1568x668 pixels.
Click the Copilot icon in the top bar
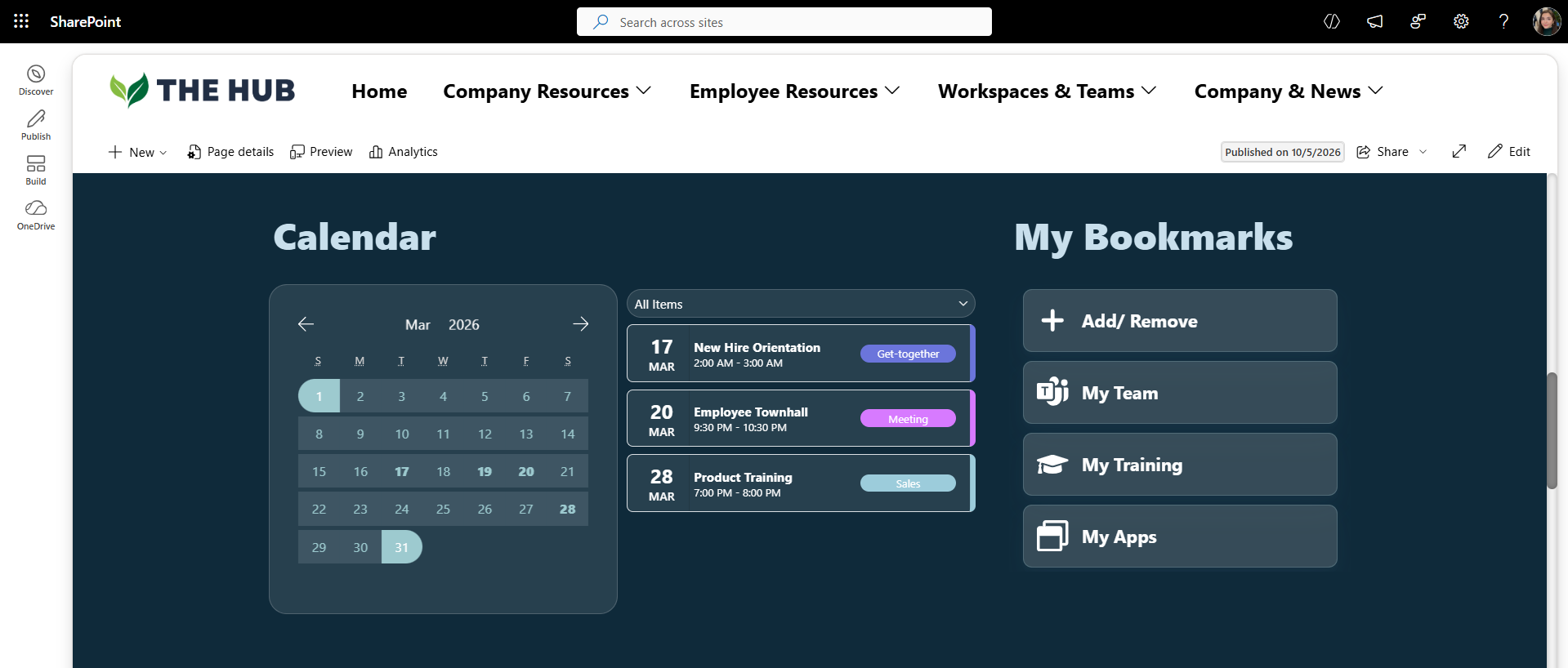point(1332,22)
